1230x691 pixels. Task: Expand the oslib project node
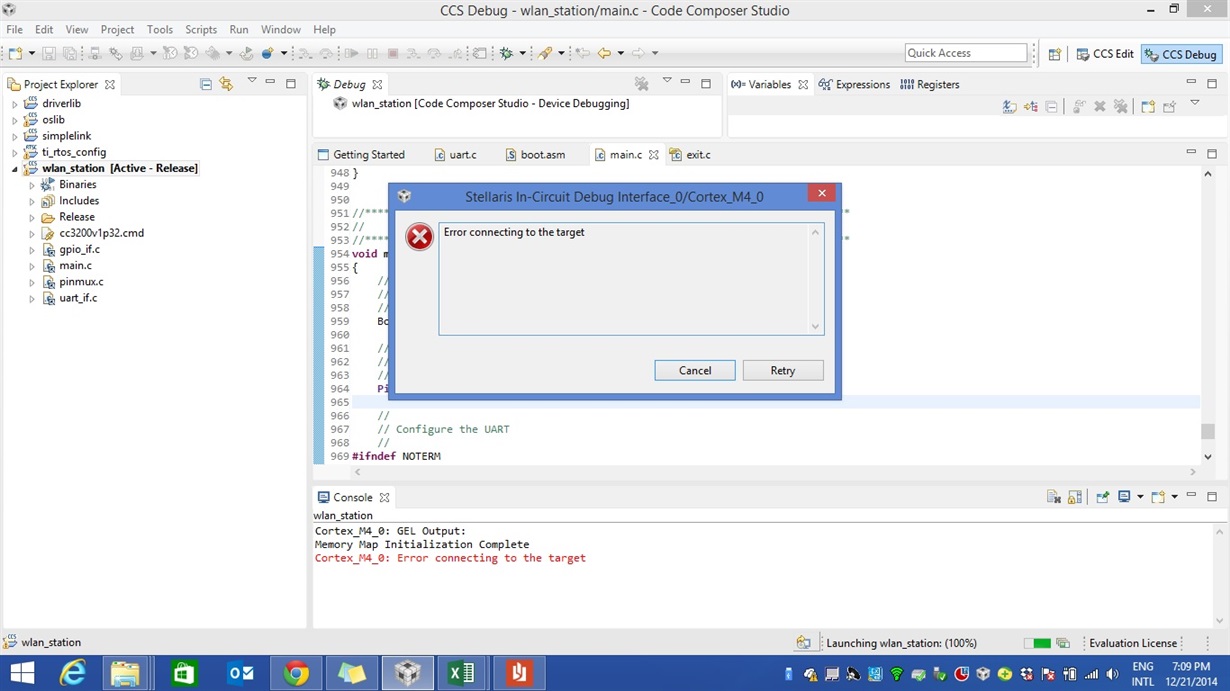click(x=14, y=120)
